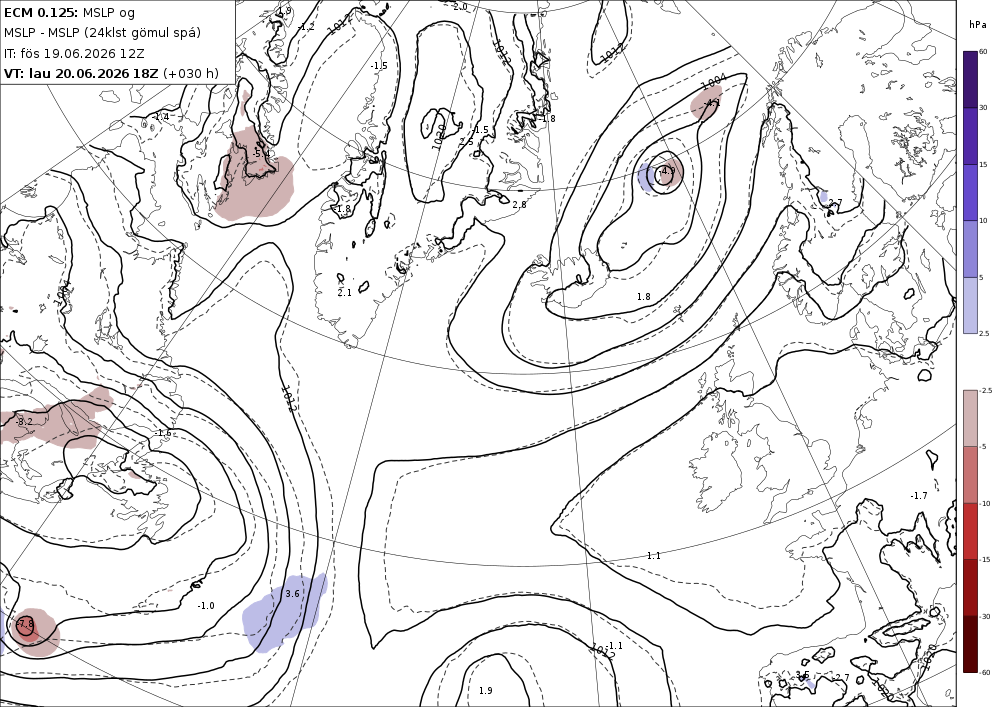The image size is (1000, 707).
Task: Select the '2.1' difference value
Action: click(344, 293)
